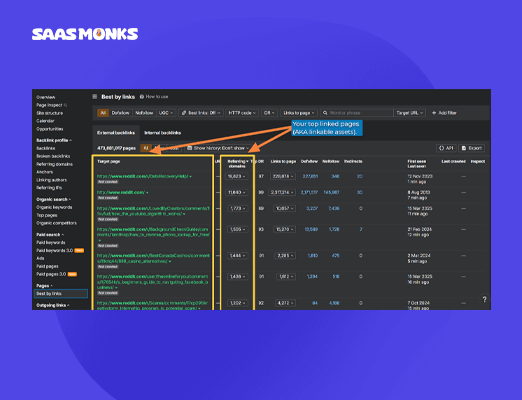Open Backlinks in the sidebar

click(x=46, y=148)
